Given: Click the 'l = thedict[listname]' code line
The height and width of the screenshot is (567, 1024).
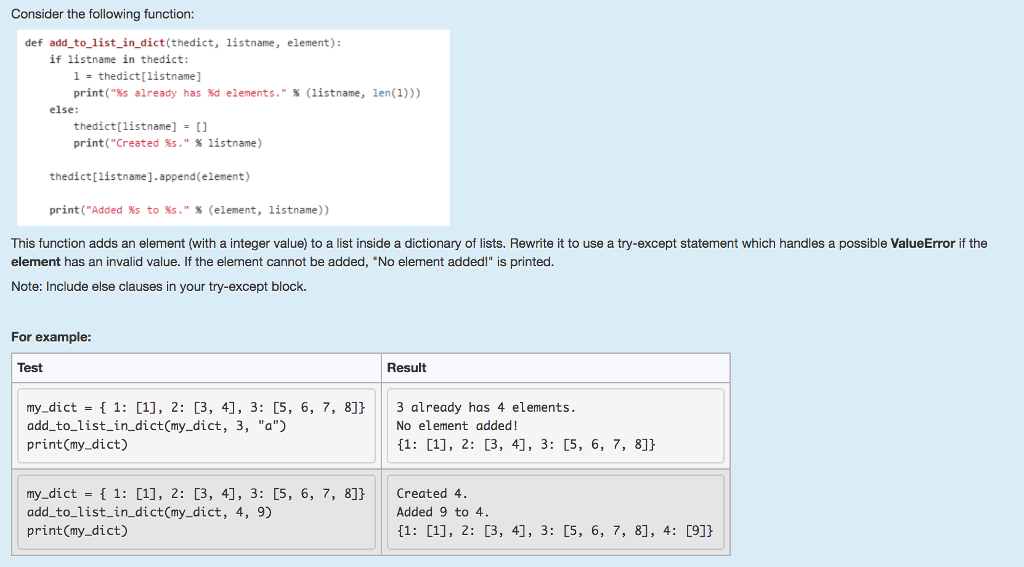Looking at the screenshot, I should pos(137,76).
